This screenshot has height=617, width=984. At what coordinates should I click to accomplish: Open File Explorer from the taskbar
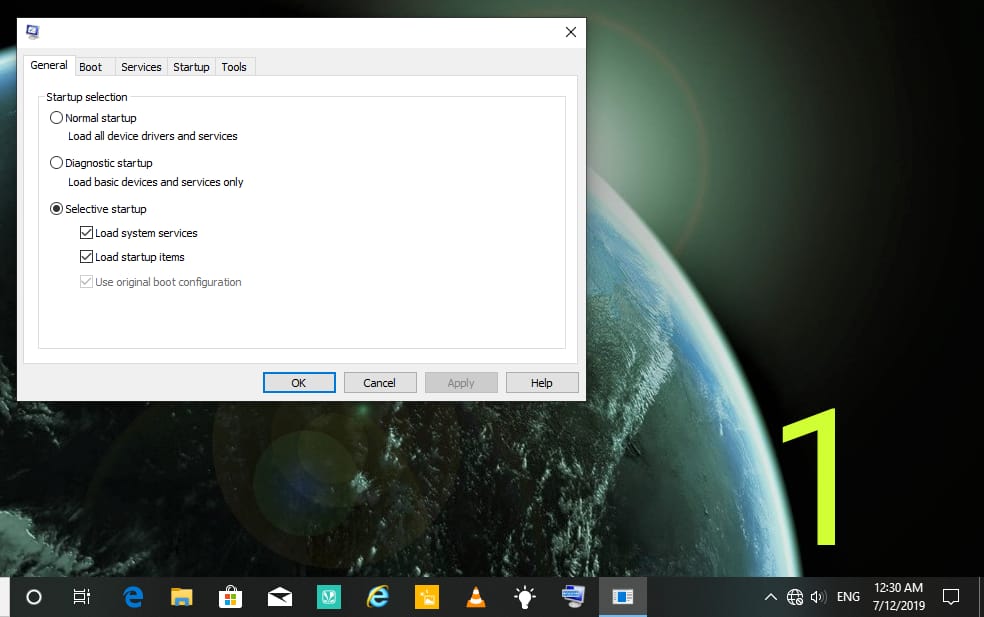tap(181, 597)
